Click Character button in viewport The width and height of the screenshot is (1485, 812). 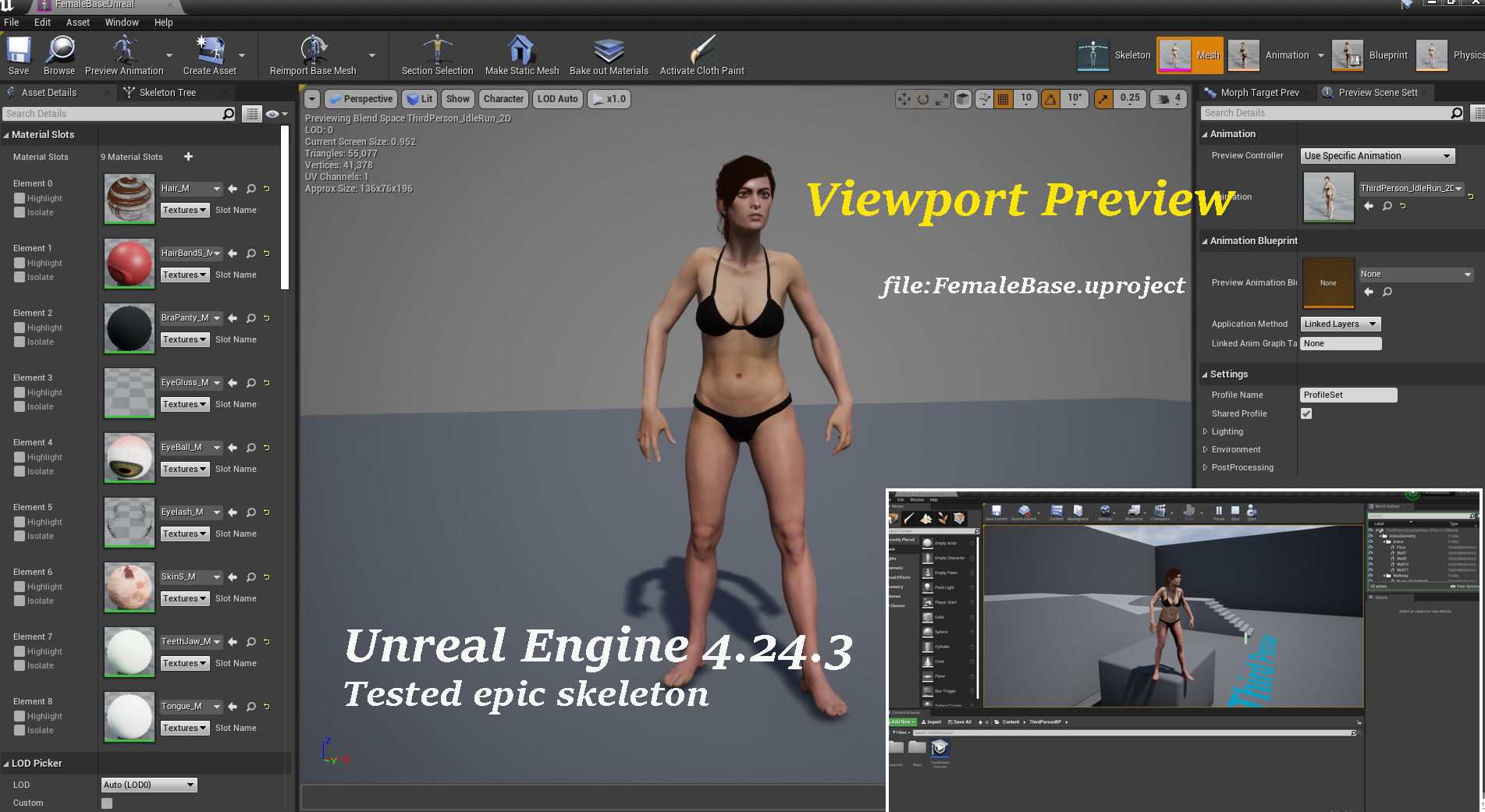503,99
